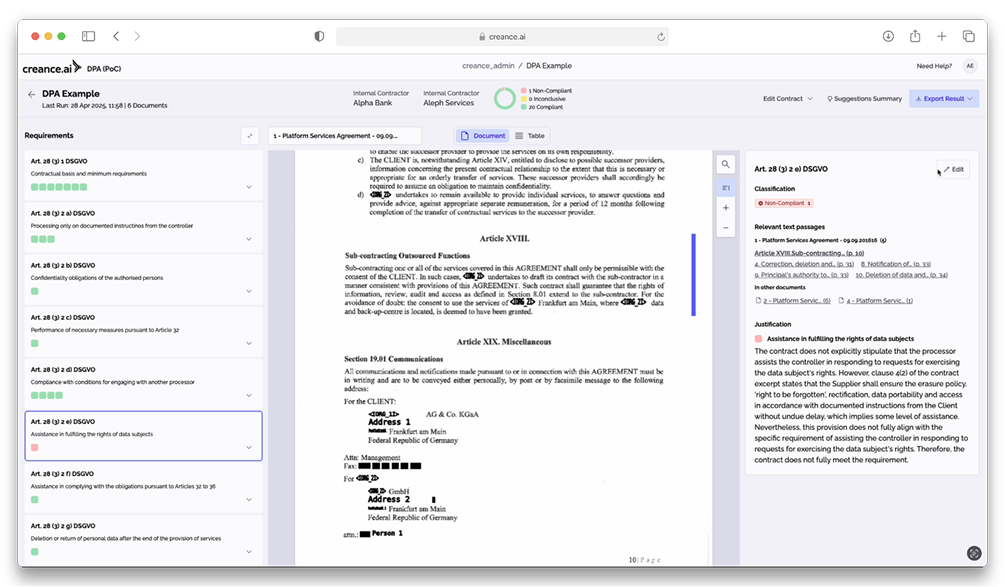The image size is (1005, 587).
Task: Click the Non-Compliant classification badge
Action: point(784,203)
